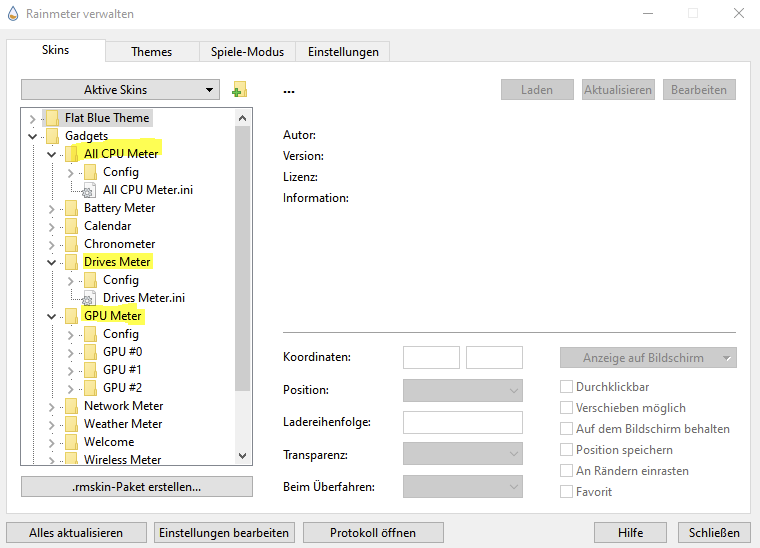The height and width of the screenshot is (548, 760).
Task: Open the Aktive Skins dropdown
Action: (120, 90)
